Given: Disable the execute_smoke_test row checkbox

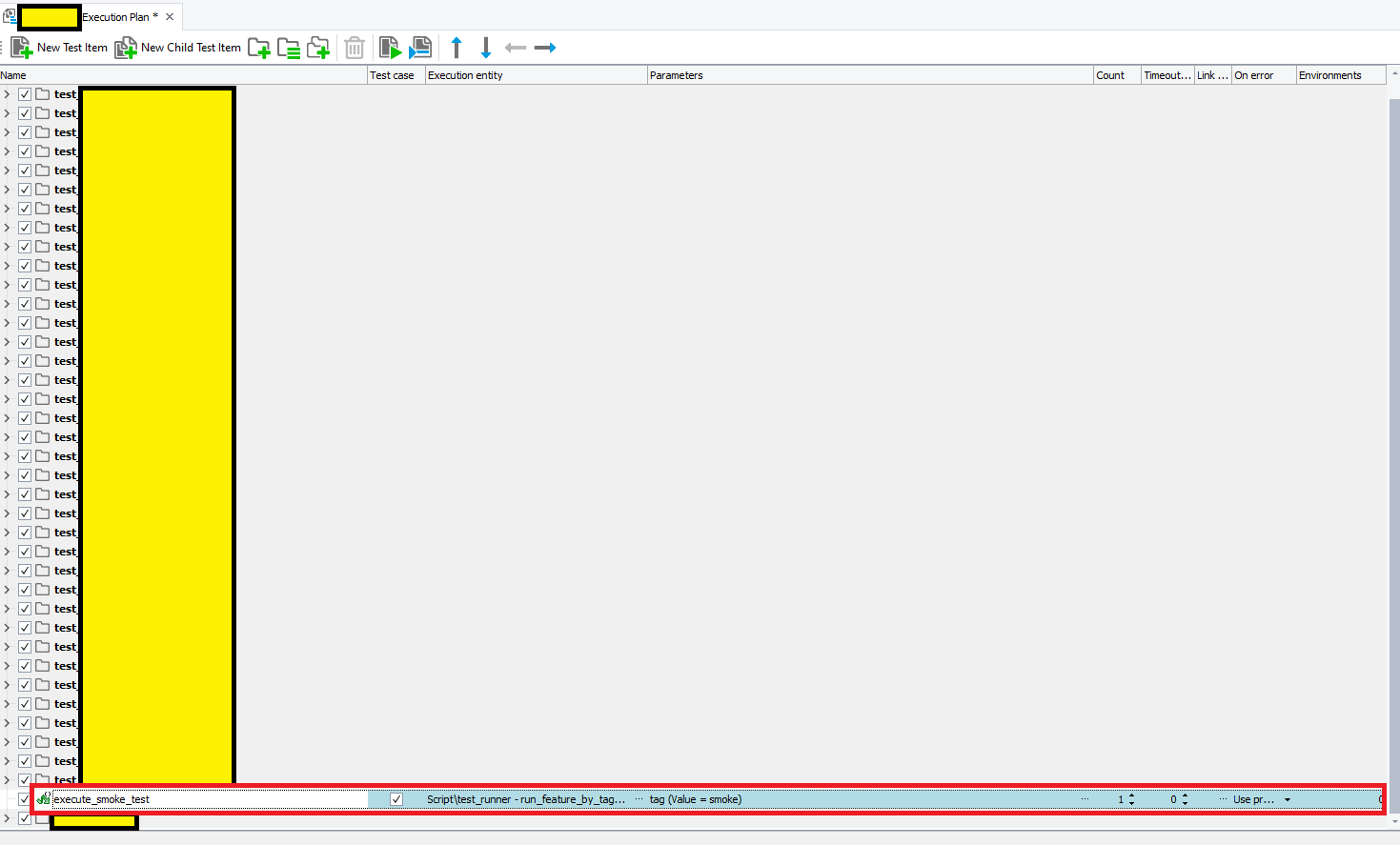Looking at the screenshot, I should 25,799.
